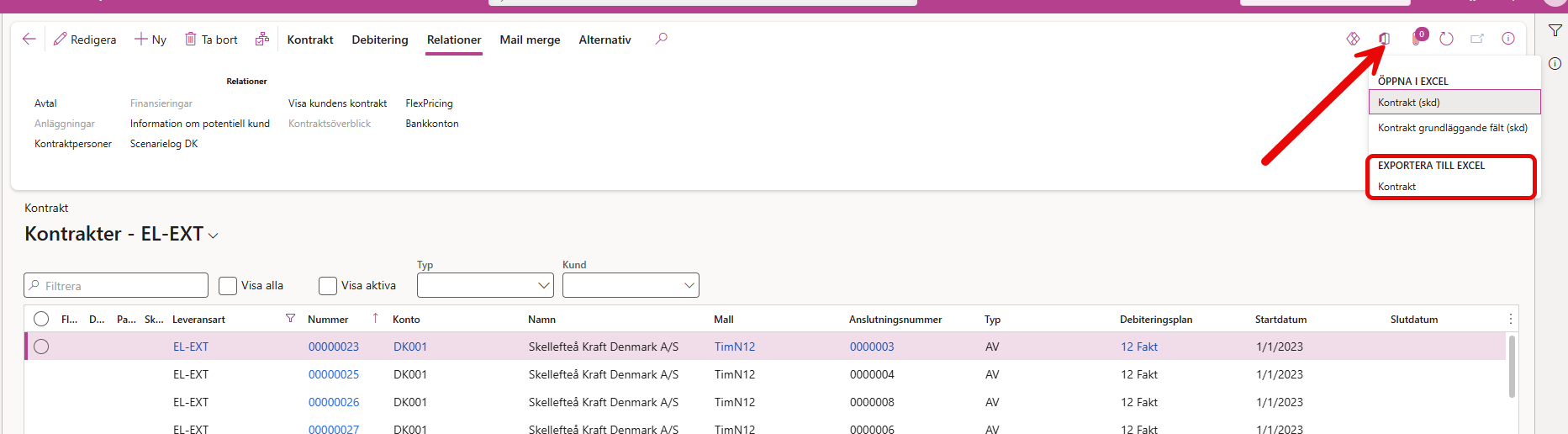Open contract number 00000025 link
Screen dimensions: 1568x434
(334, 374)
